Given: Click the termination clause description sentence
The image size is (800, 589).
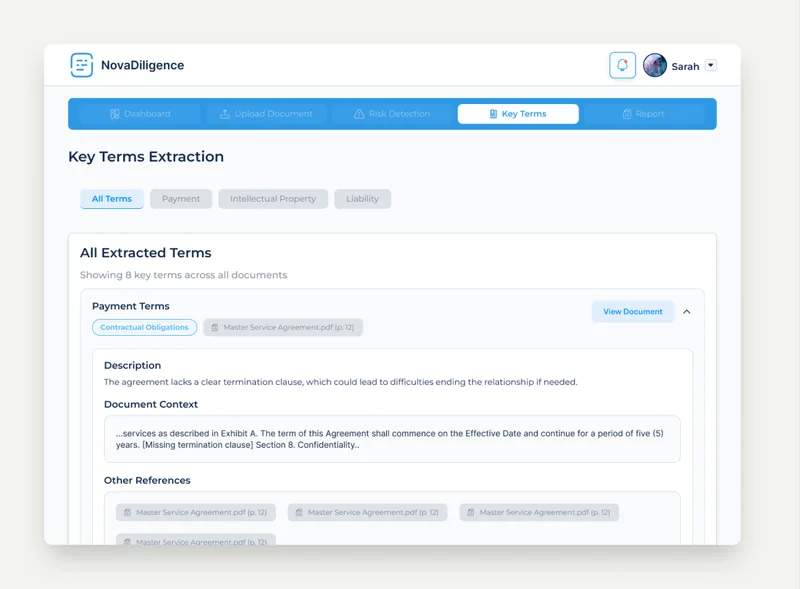Looking at the screenshot, I should click(x=340, y=382).
